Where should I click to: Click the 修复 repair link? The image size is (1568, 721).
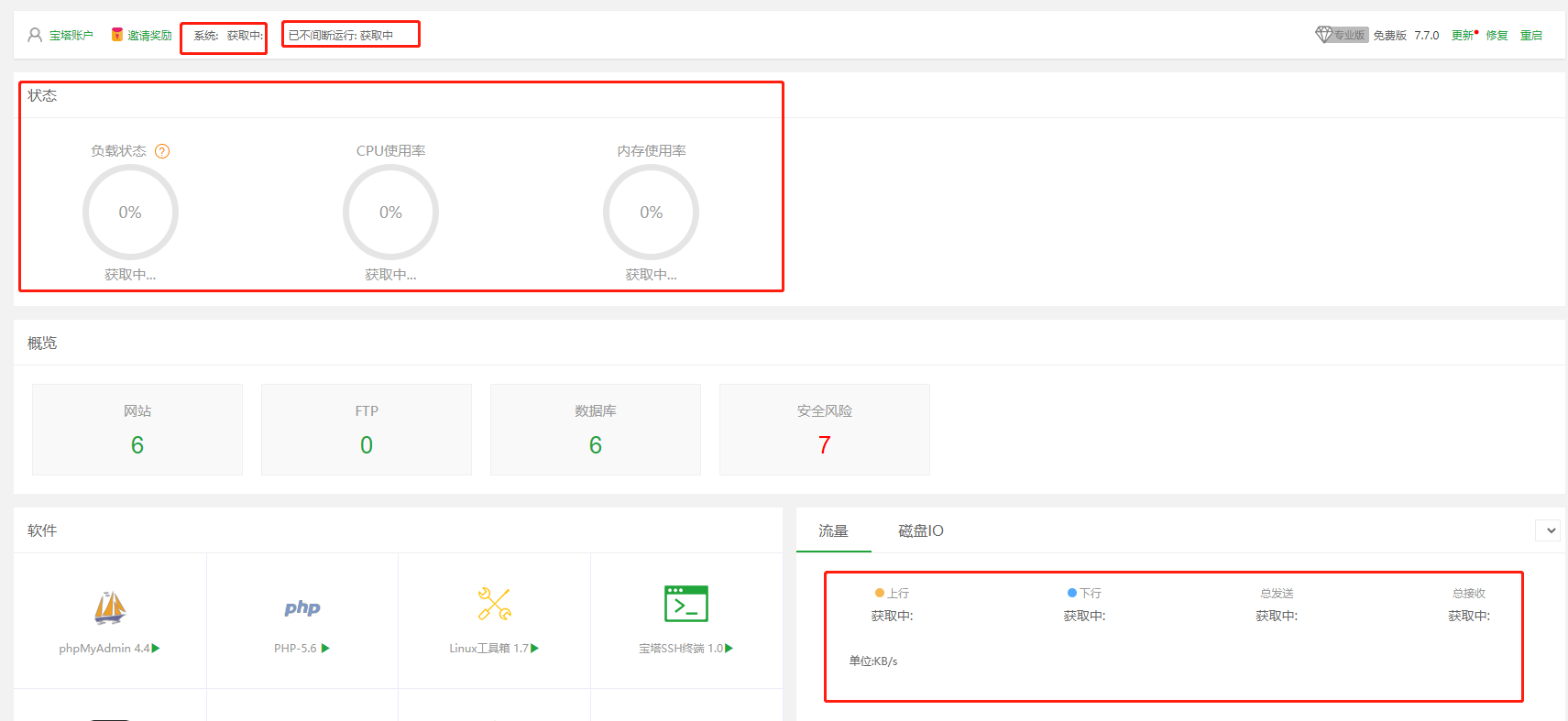[1497, 36]
